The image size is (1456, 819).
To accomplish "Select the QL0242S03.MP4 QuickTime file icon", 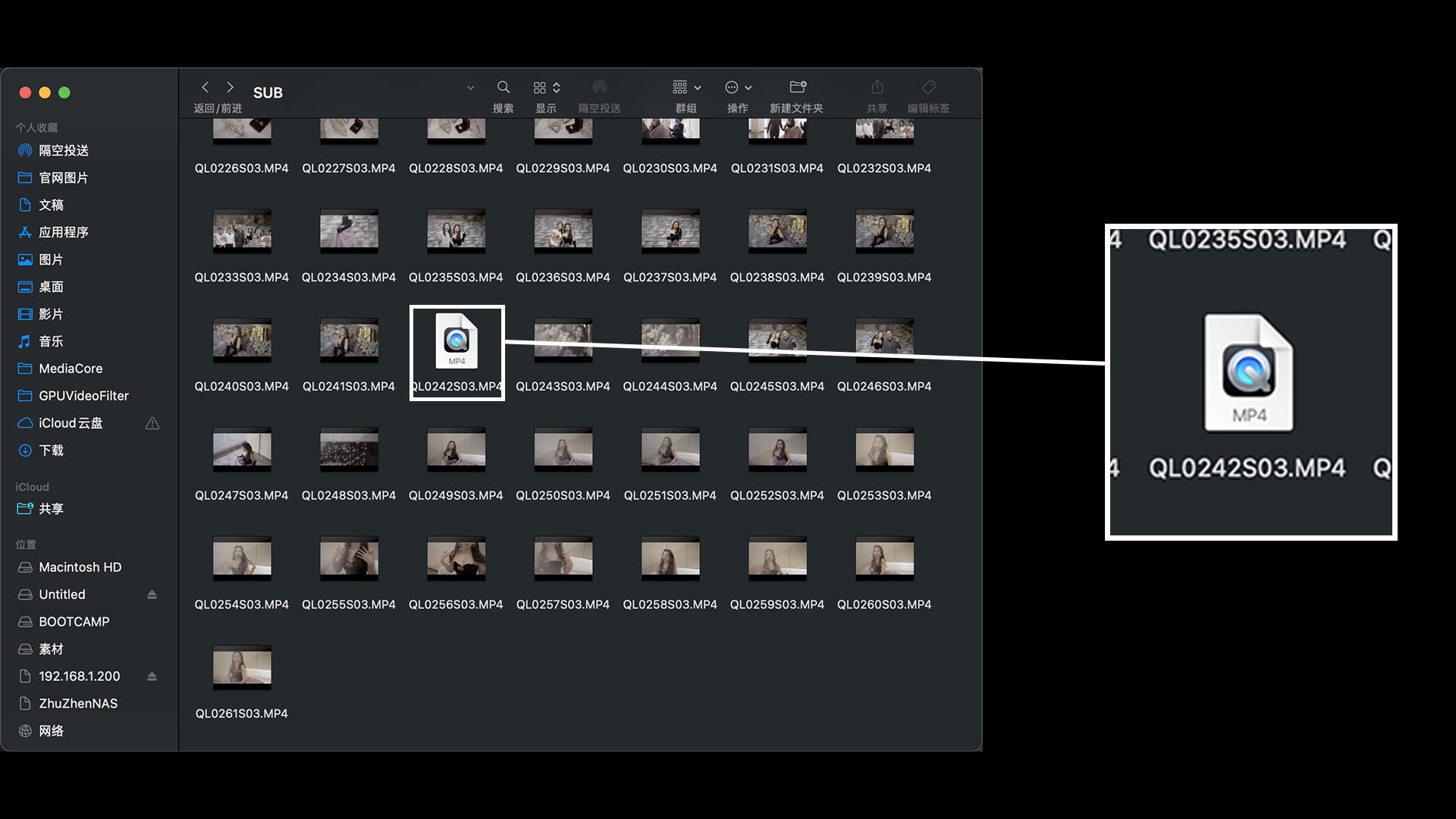I will point(457,341).
